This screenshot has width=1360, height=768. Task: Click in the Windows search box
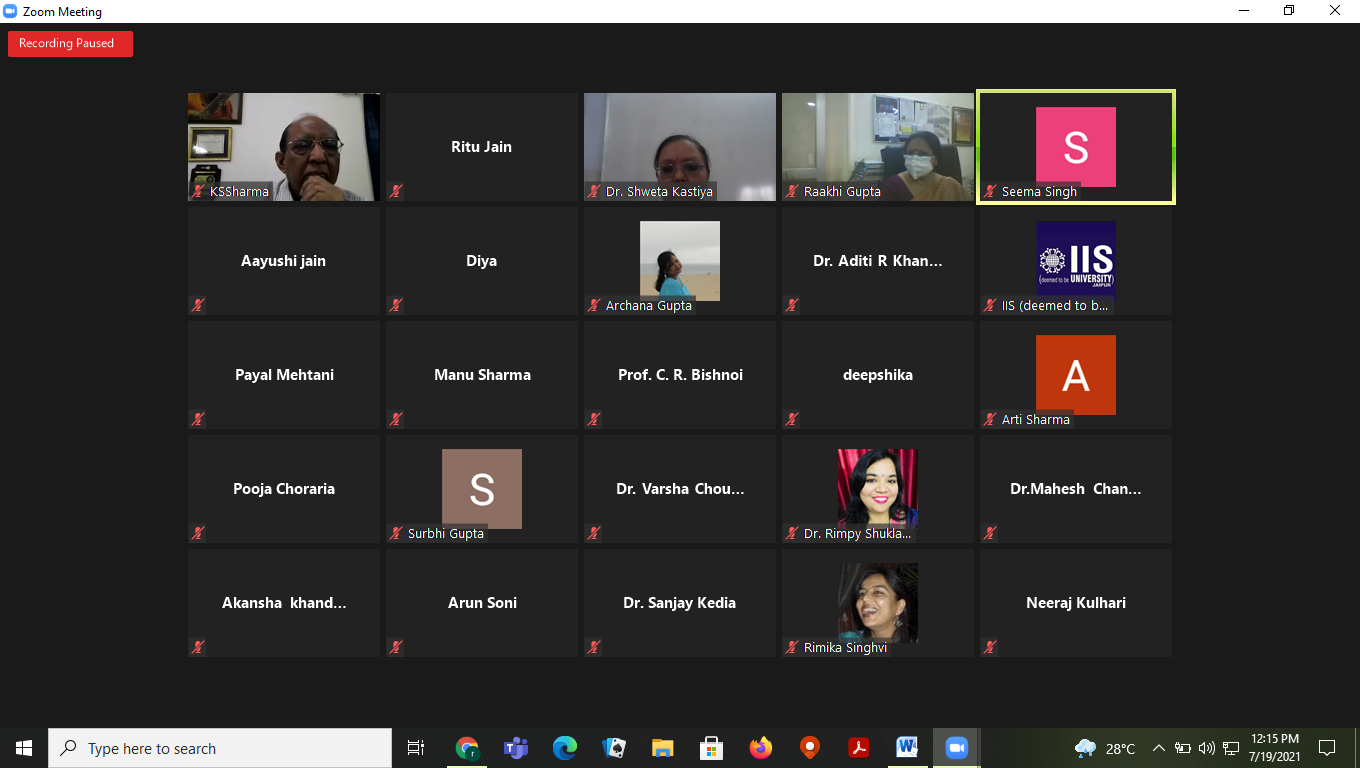220,748
